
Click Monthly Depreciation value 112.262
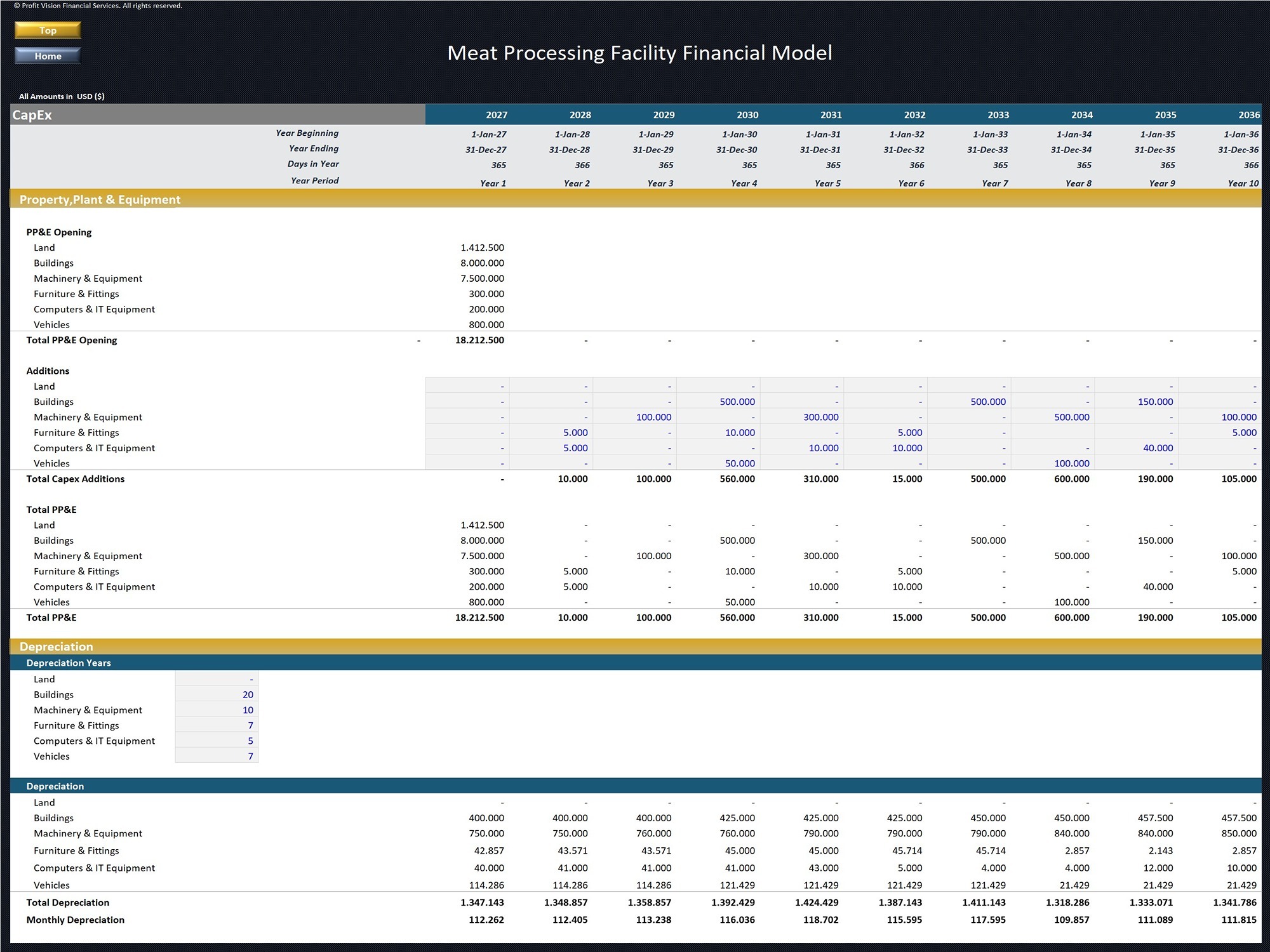486,920
